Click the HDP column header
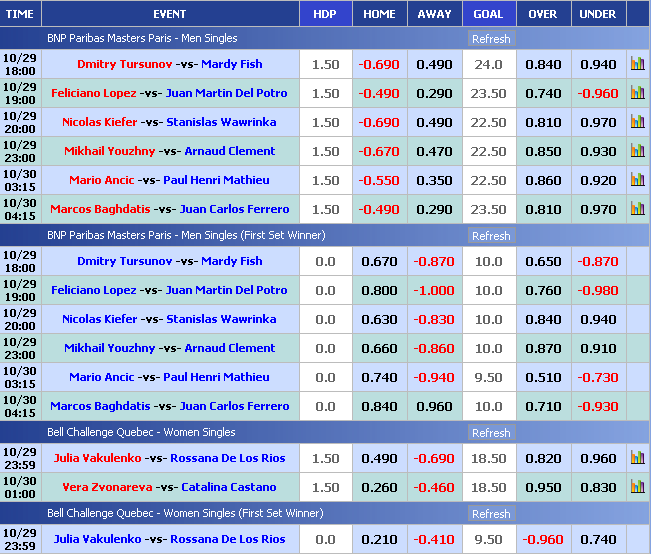The height and width of the screenshot is (554, 651). [325, 14]
